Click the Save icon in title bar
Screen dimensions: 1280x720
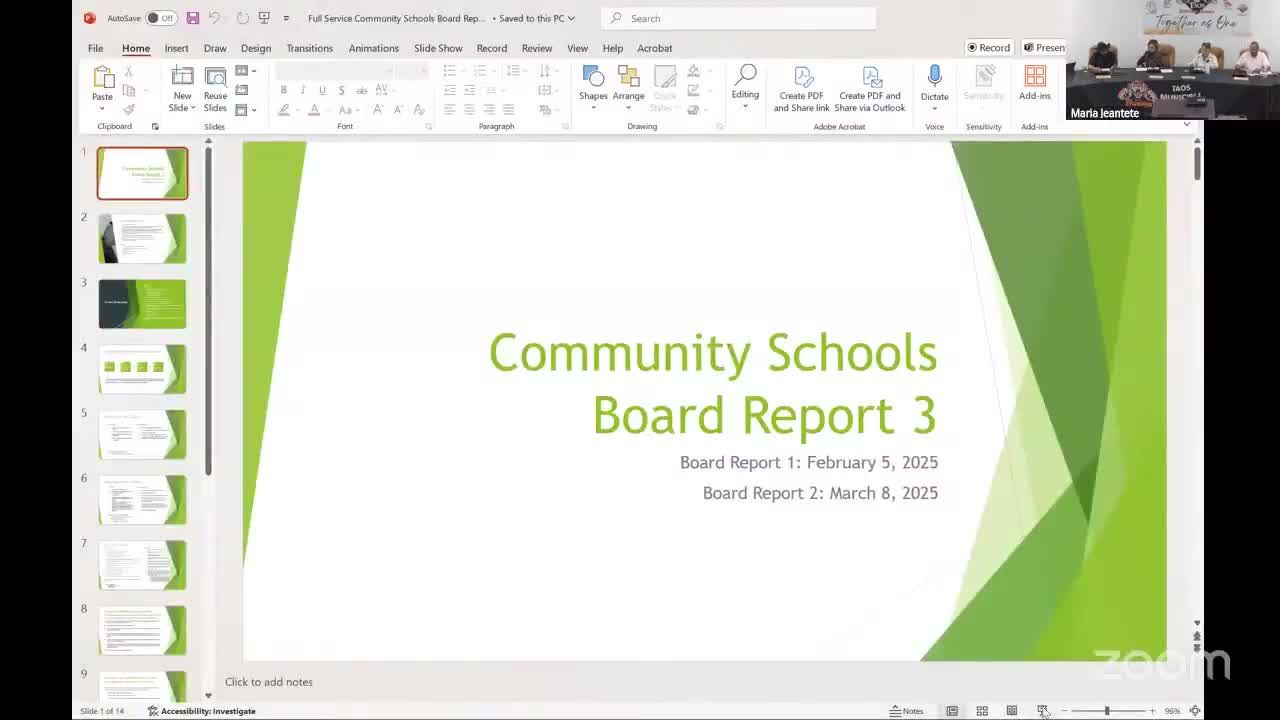pos(193,18)
